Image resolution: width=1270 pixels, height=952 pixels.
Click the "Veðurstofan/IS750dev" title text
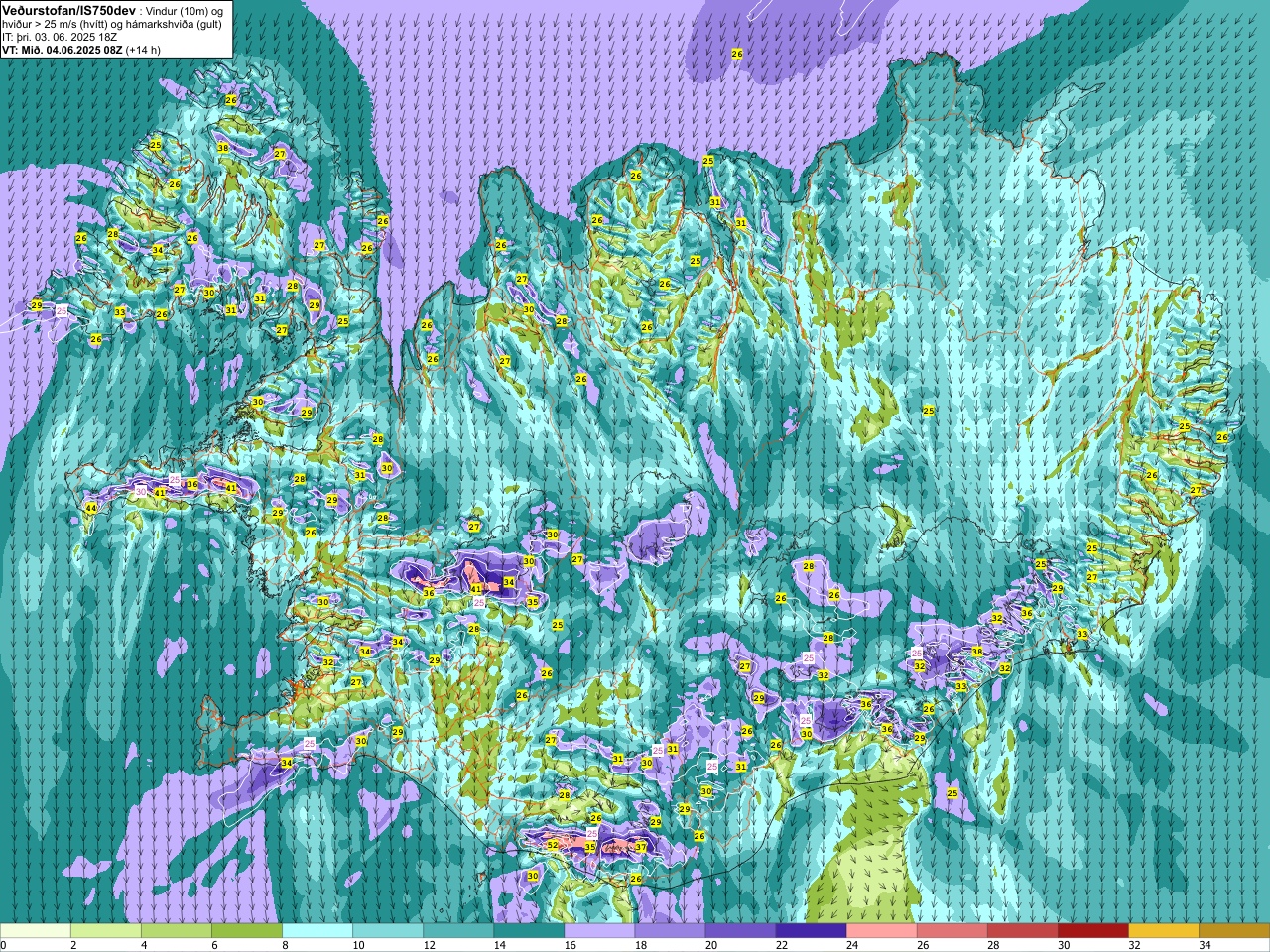[68, 9]
